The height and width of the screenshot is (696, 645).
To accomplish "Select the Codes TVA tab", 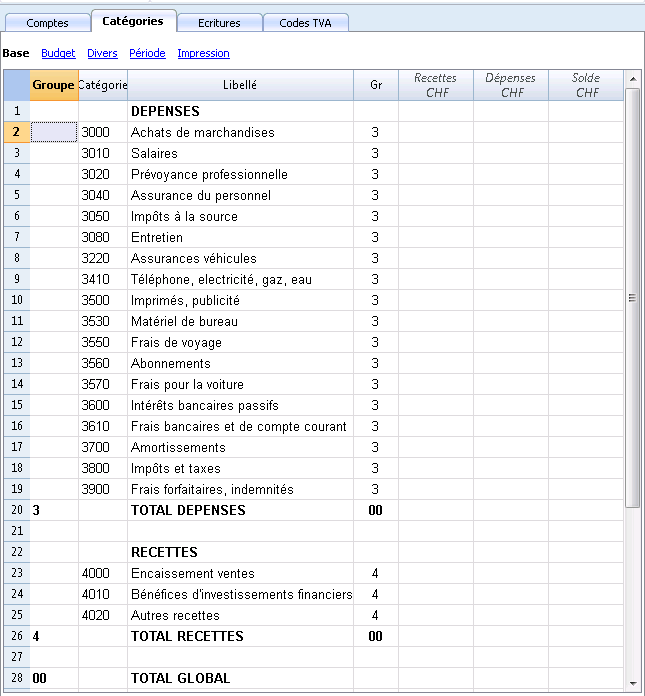I will click(305, 23).
